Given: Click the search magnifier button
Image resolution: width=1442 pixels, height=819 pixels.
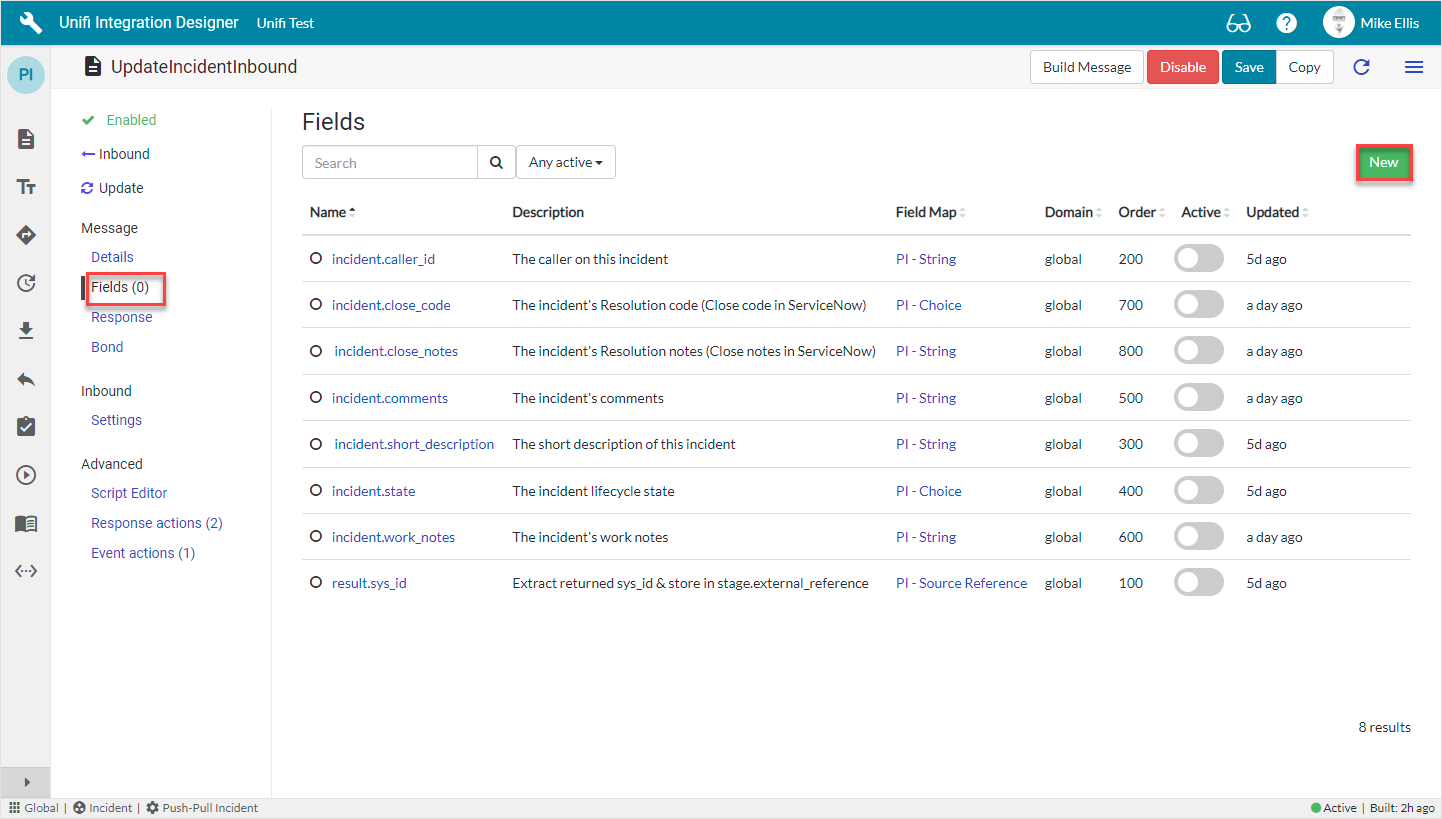Looking at the screenshot, I should tap(496, 162).
